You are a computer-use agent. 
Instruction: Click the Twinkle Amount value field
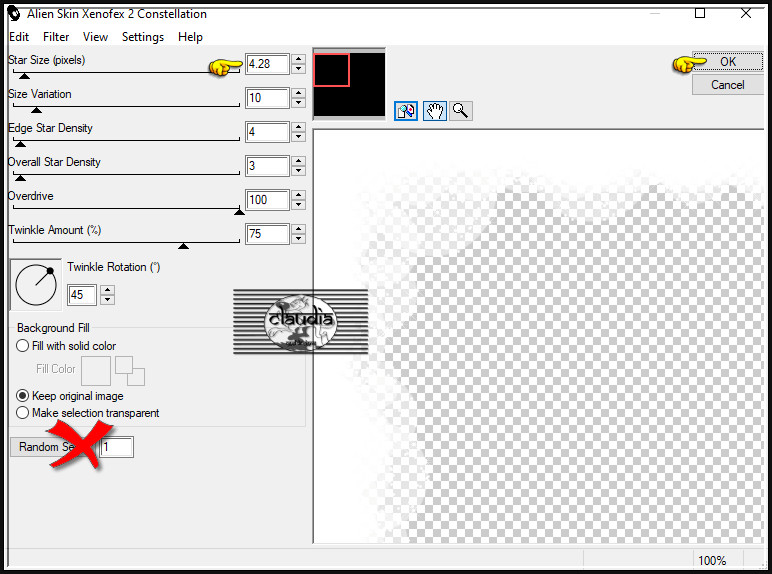(x=267, y=234)
